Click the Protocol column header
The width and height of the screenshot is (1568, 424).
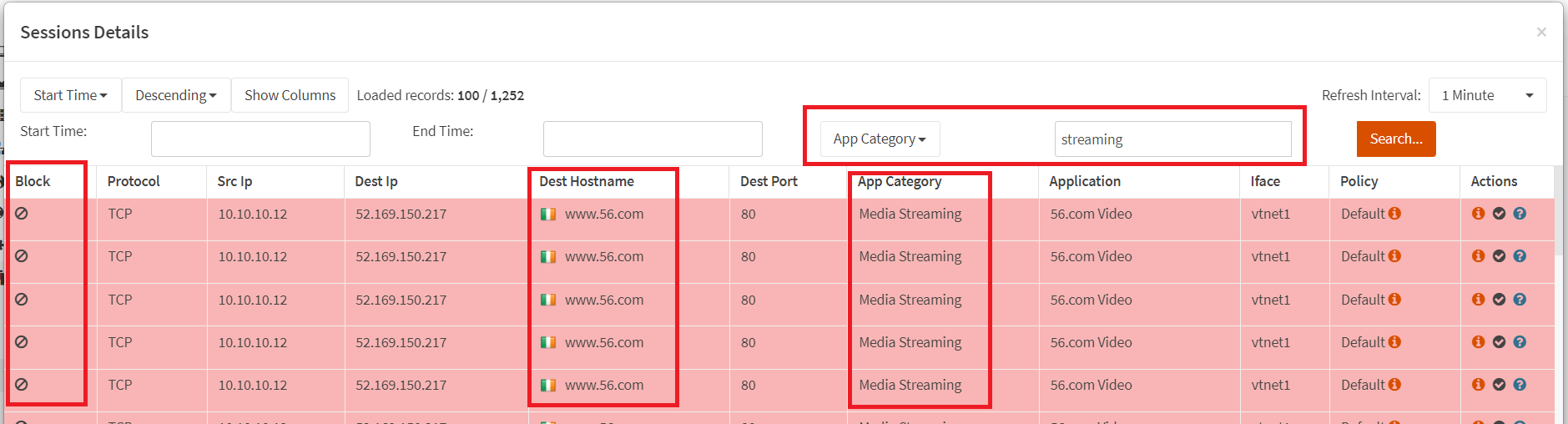tap(134, 181)
